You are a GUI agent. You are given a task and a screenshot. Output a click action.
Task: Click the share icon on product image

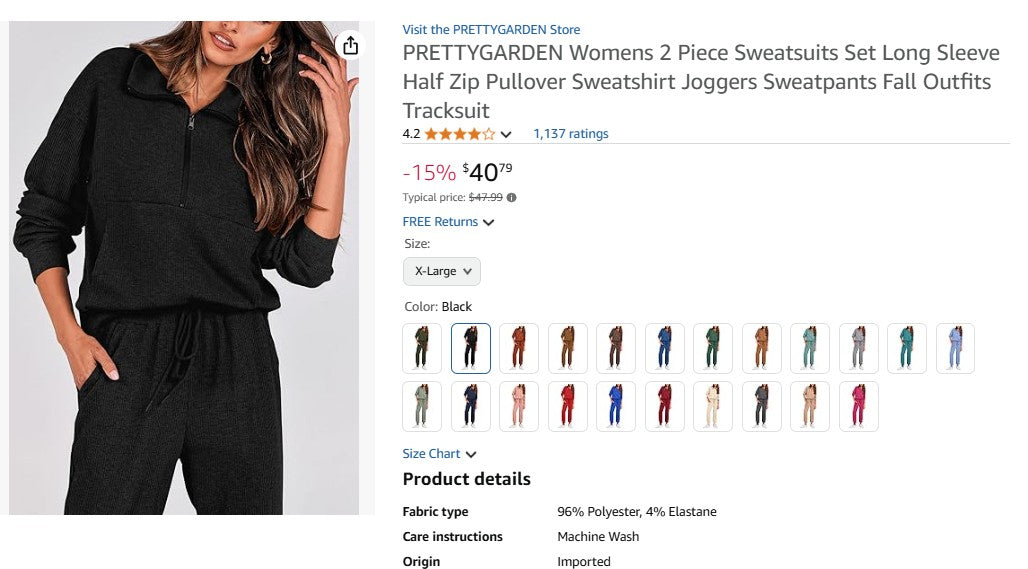coord(350,45)
